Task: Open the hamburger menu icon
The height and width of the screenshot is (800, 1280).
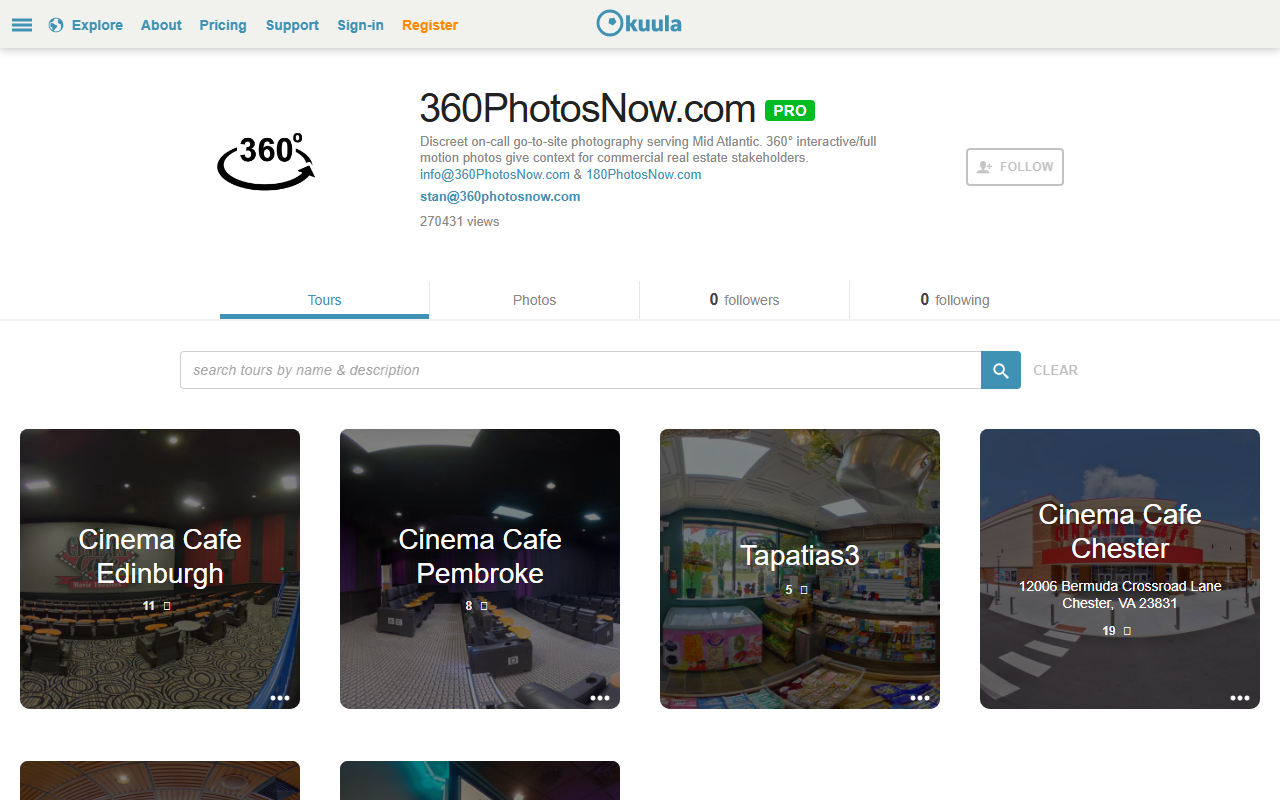Action: tap(22, 25)
